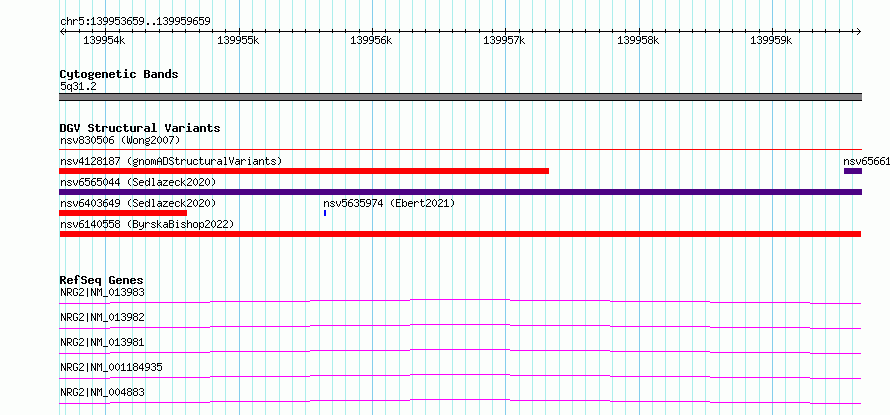Select the magenta NM_001184935 intron line
The height and width of the screenshot is (415, 890).
coord(460,376)
